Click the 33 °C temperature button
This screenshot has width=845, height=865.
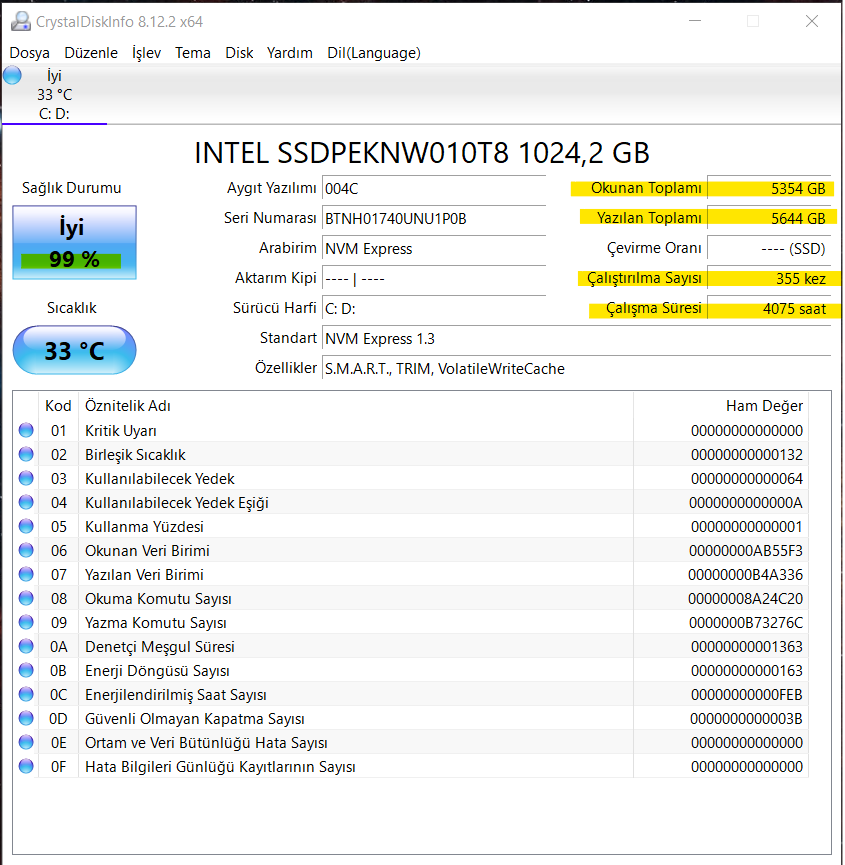(x=74, y=351)
